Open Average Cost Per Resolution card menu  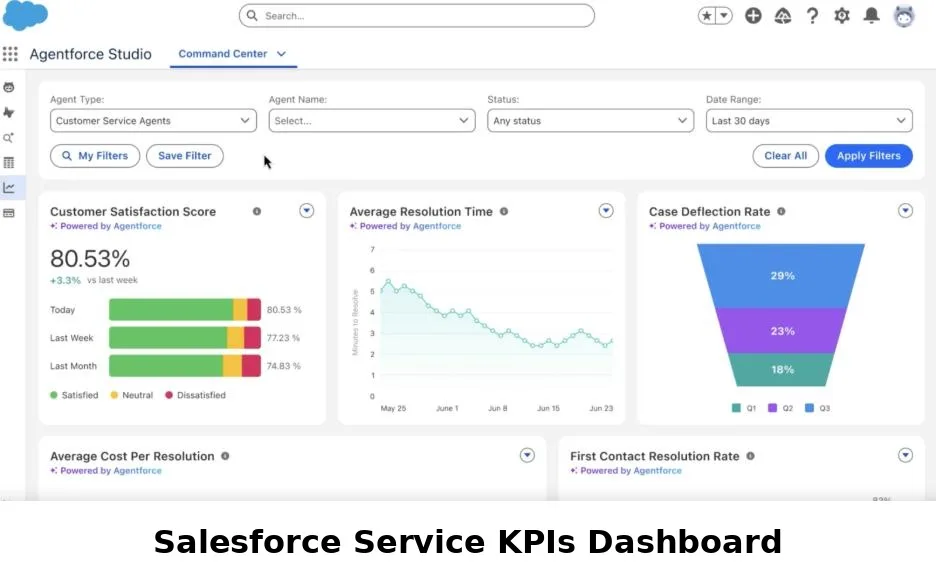(x=527, y=455)
